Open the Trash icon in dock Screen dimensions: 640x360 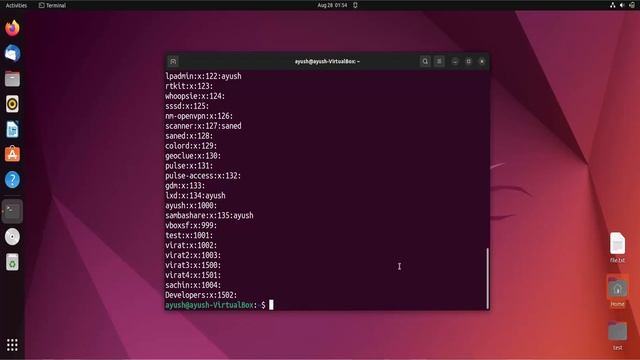[x=12, y=262]
